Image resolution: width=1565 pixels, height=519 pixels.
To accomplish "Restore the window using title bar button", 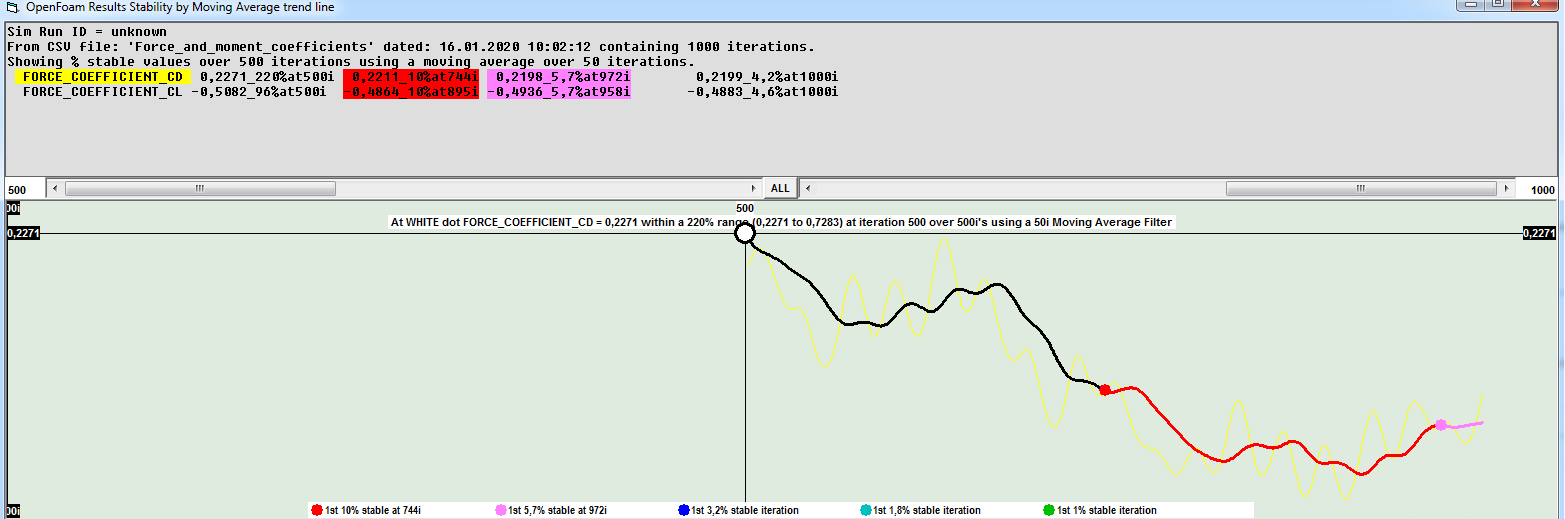I will point(1498,5).
